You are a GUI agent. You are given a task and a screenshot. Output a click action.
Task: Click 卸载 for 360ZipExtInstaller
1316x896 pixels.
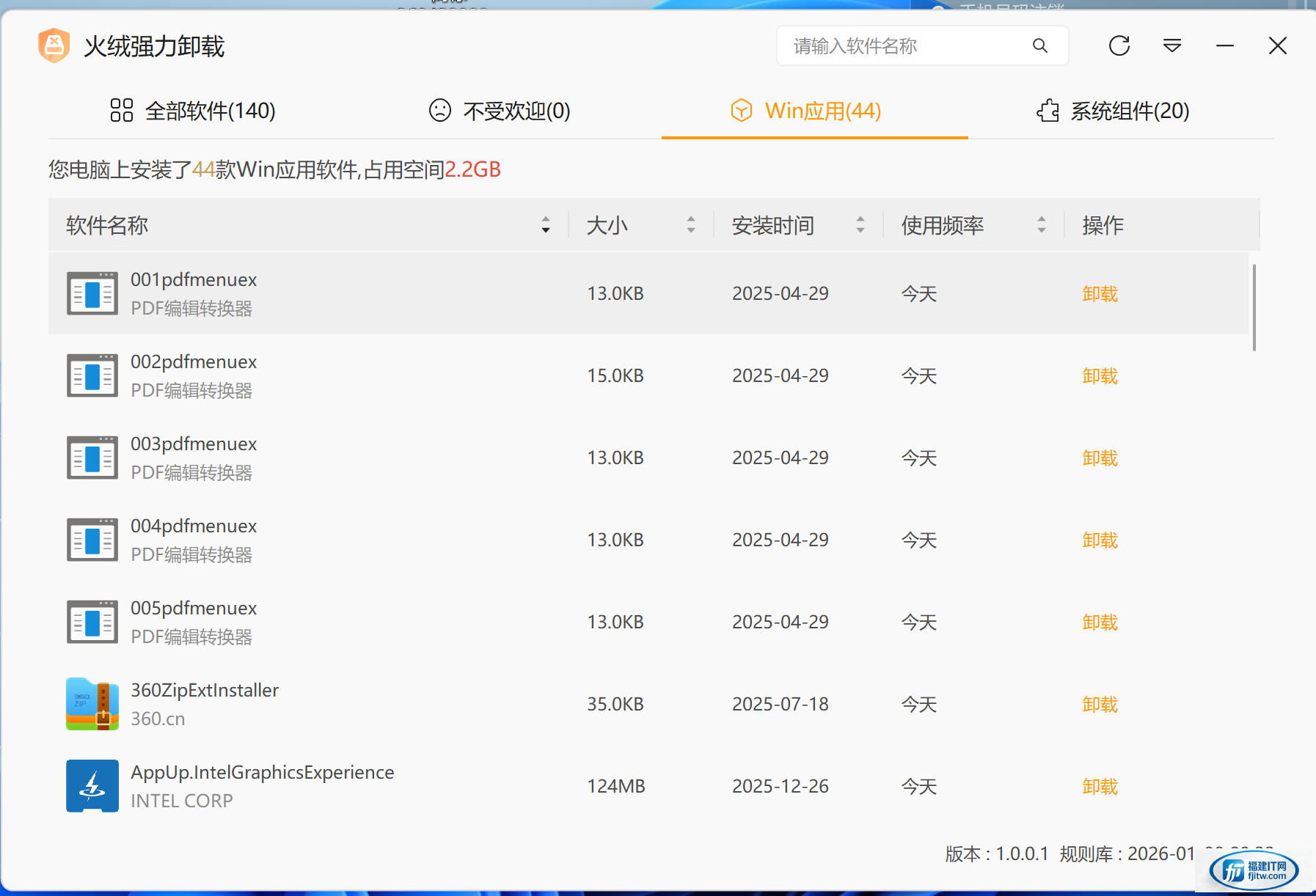tap(1100, 705)
